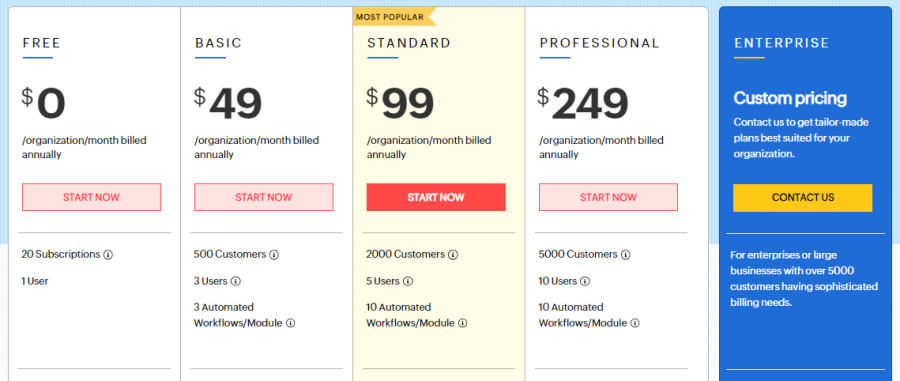Click Start Now under Basic plan

(x=263, y=197)
